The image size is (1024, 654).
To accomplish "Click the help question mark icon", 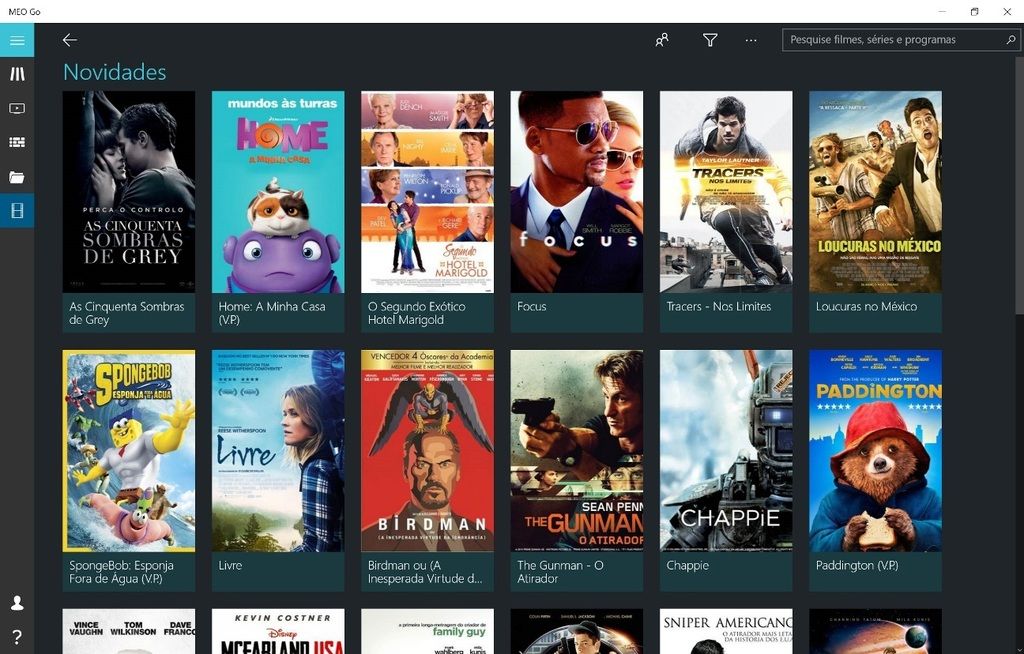I will 17,637.
